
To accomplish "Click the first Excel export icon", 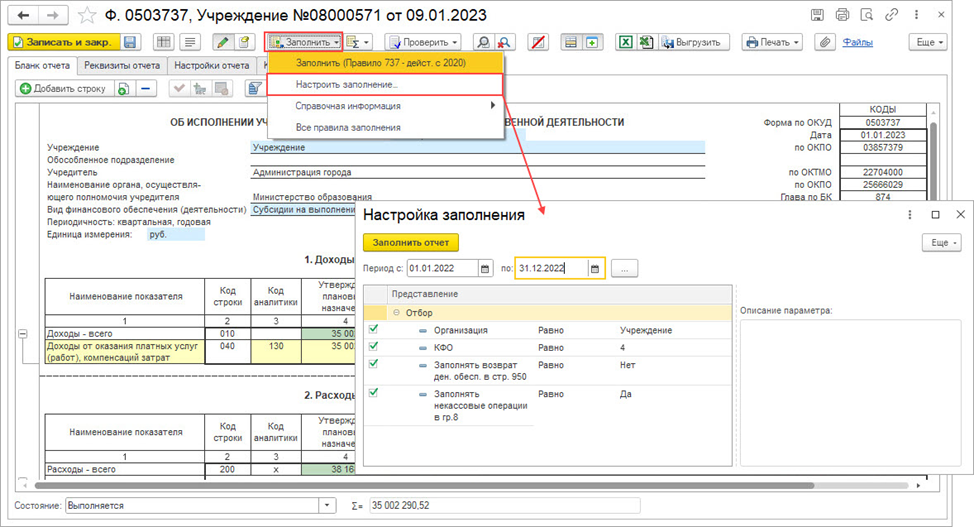I will (626, 42).
